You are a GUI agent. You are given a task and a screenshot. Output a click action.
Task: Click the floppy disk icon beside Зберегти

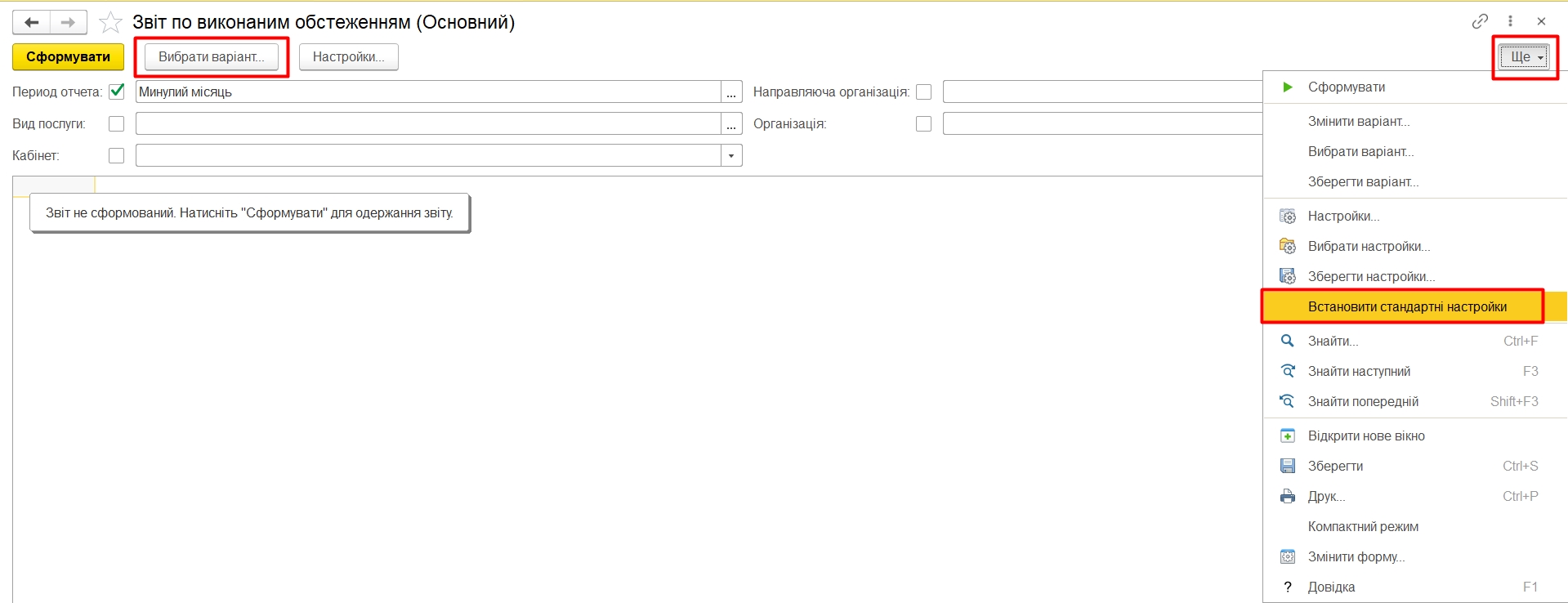(x=1288, y=466)
